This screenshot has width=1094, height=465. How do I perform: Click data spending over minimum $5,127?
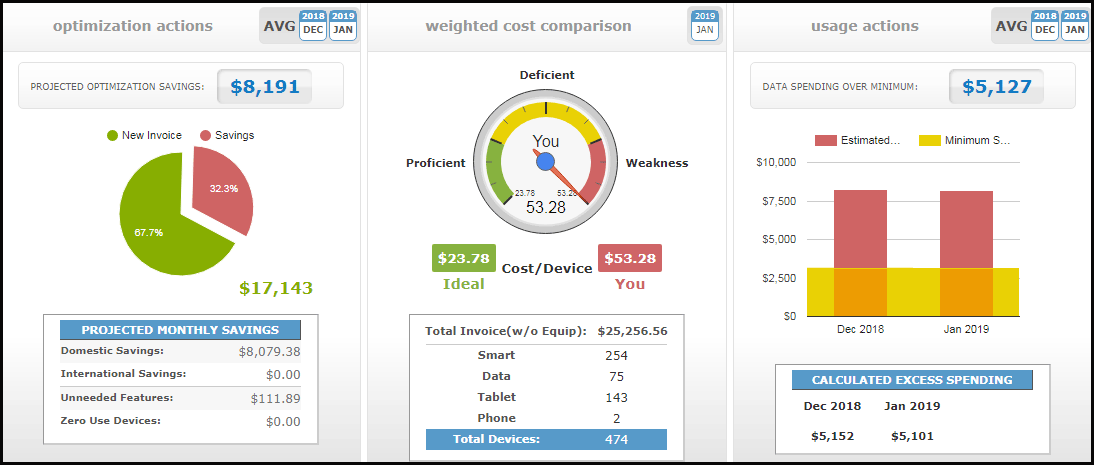(996, 87)
